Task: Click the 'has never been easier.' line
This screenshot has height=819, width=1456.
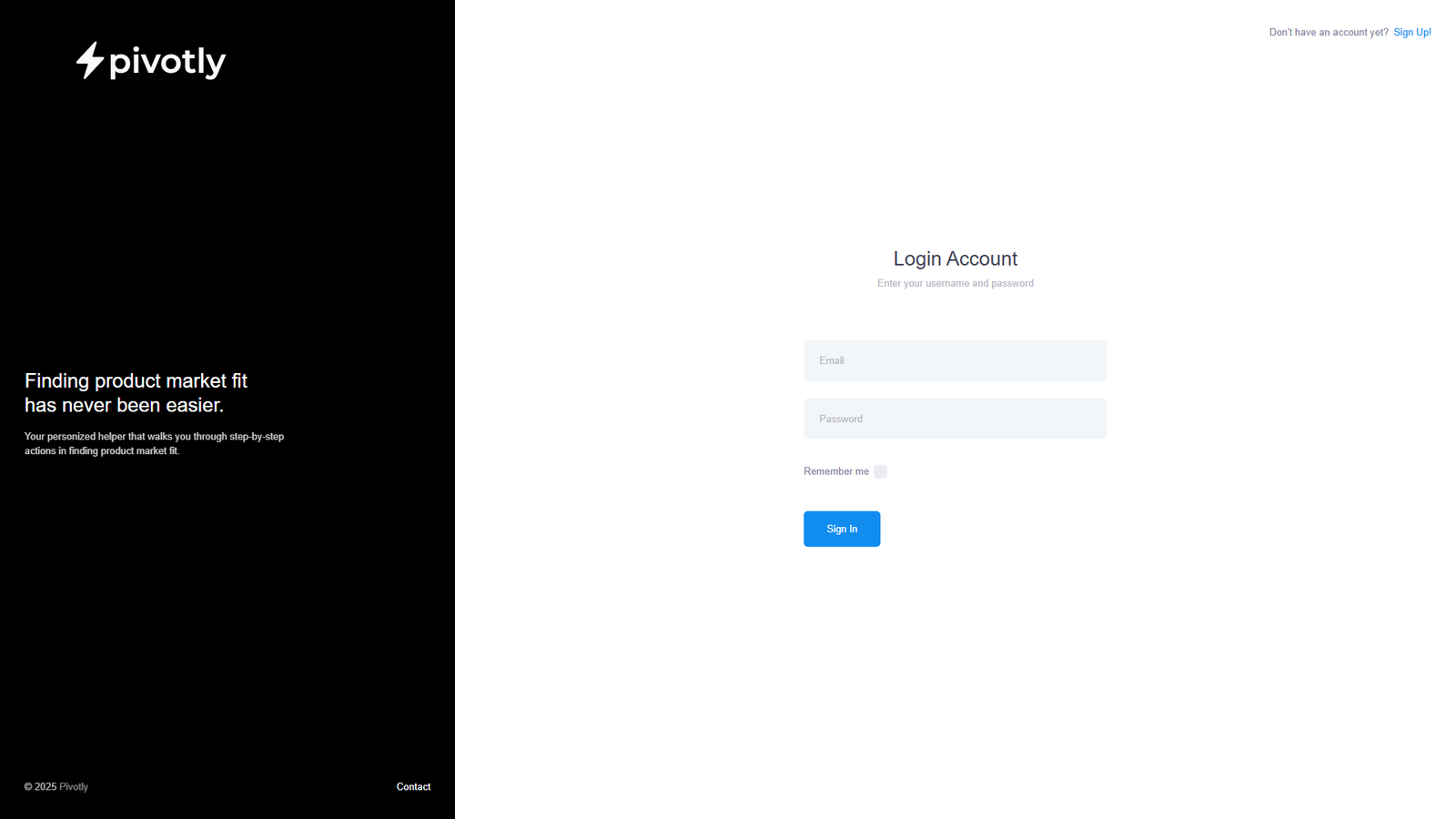Action: tap(125, 405)
